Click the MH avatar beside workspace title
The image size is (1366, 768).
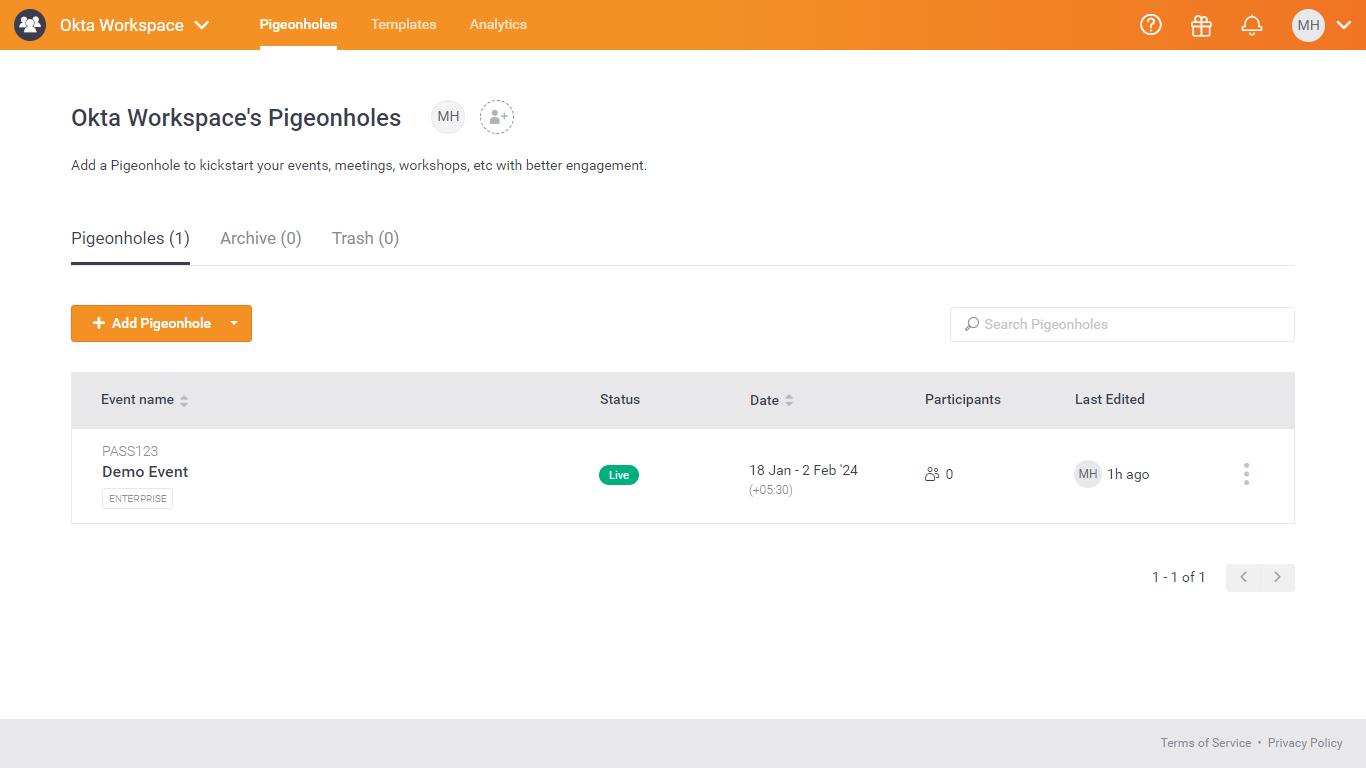coord(448,117)
